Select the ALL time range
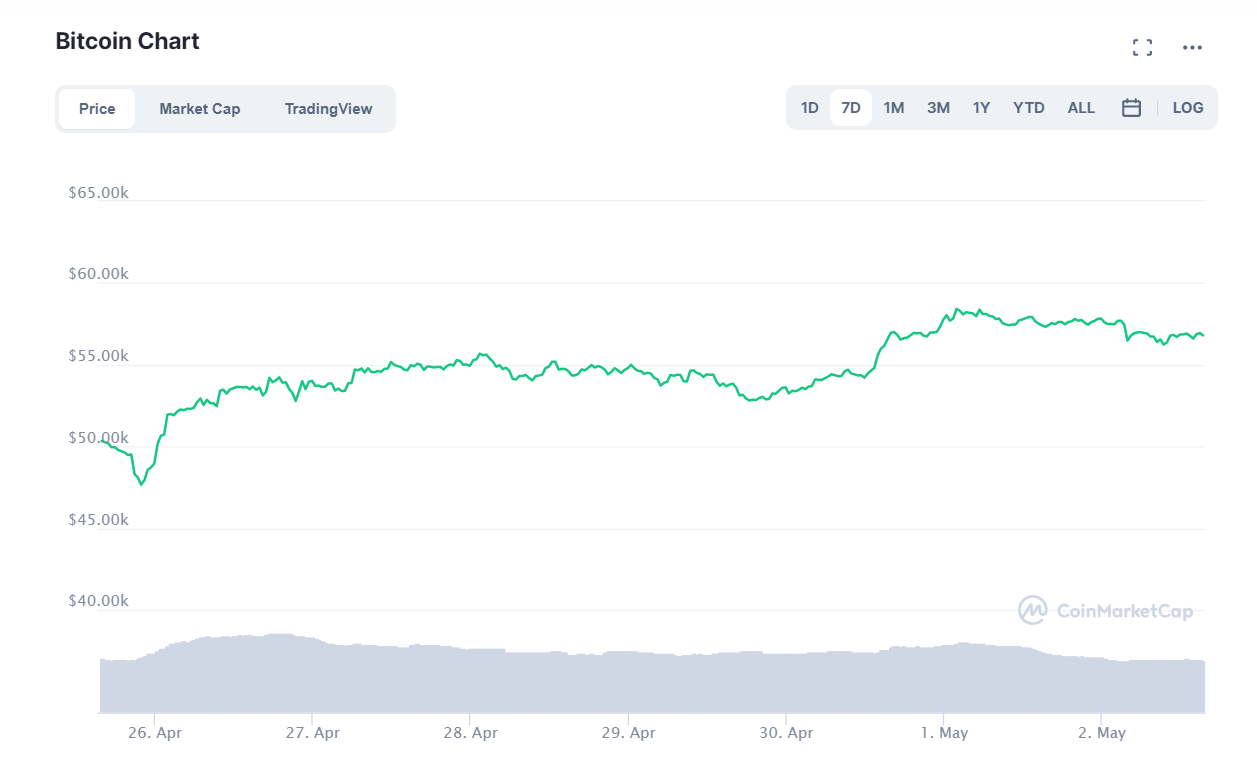The width and height of the screenshot is (1257, 764). (1081, 107)
